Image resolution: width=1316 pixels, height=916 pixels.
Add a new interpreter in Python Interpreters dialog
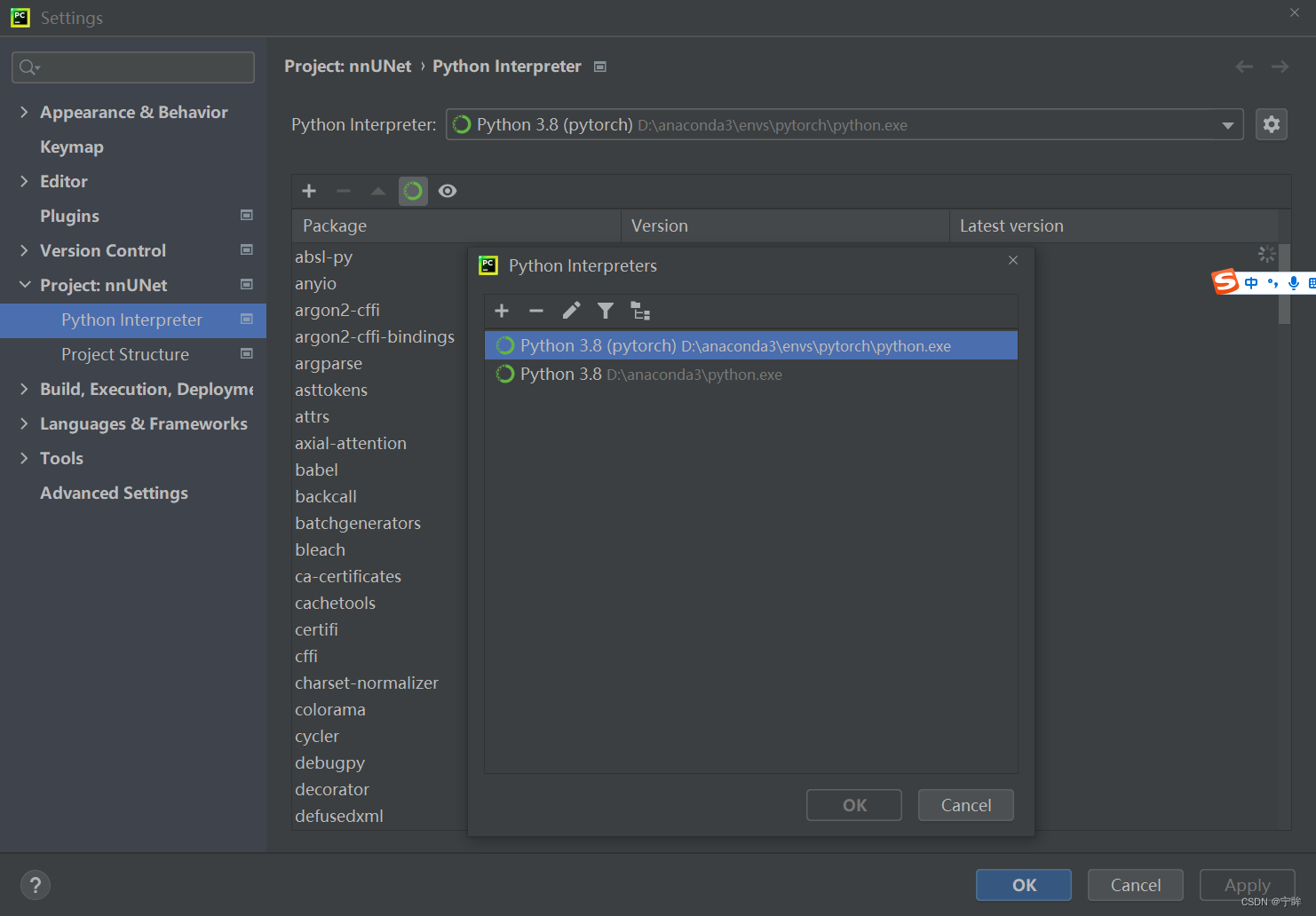click(502, 311)
